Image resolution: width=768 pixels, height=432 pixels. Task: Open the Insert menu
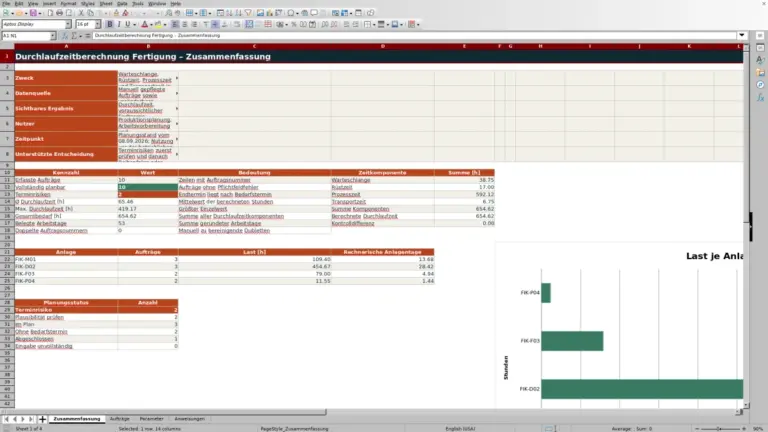point(49,3)
